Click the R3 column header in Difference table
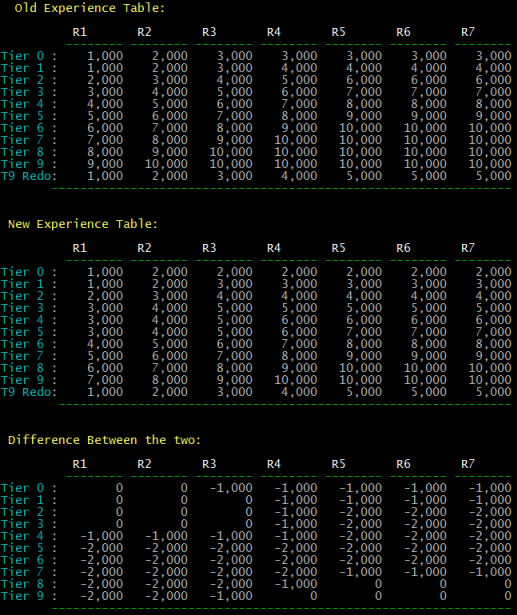This screenshot has height=615, width=517. 209,464
